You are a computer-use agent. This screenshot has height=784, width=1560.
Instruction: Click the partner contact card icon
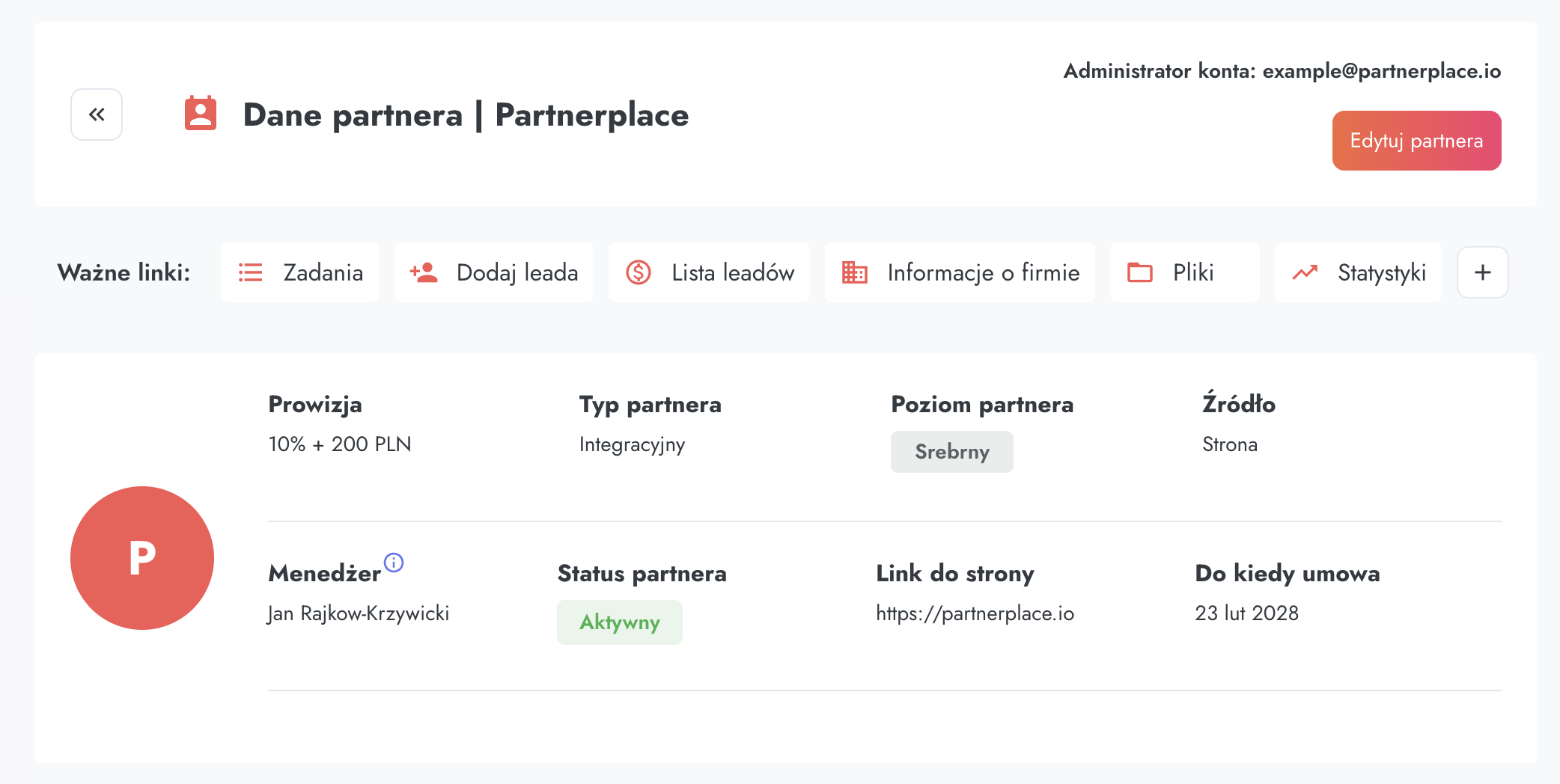[201, 114]
